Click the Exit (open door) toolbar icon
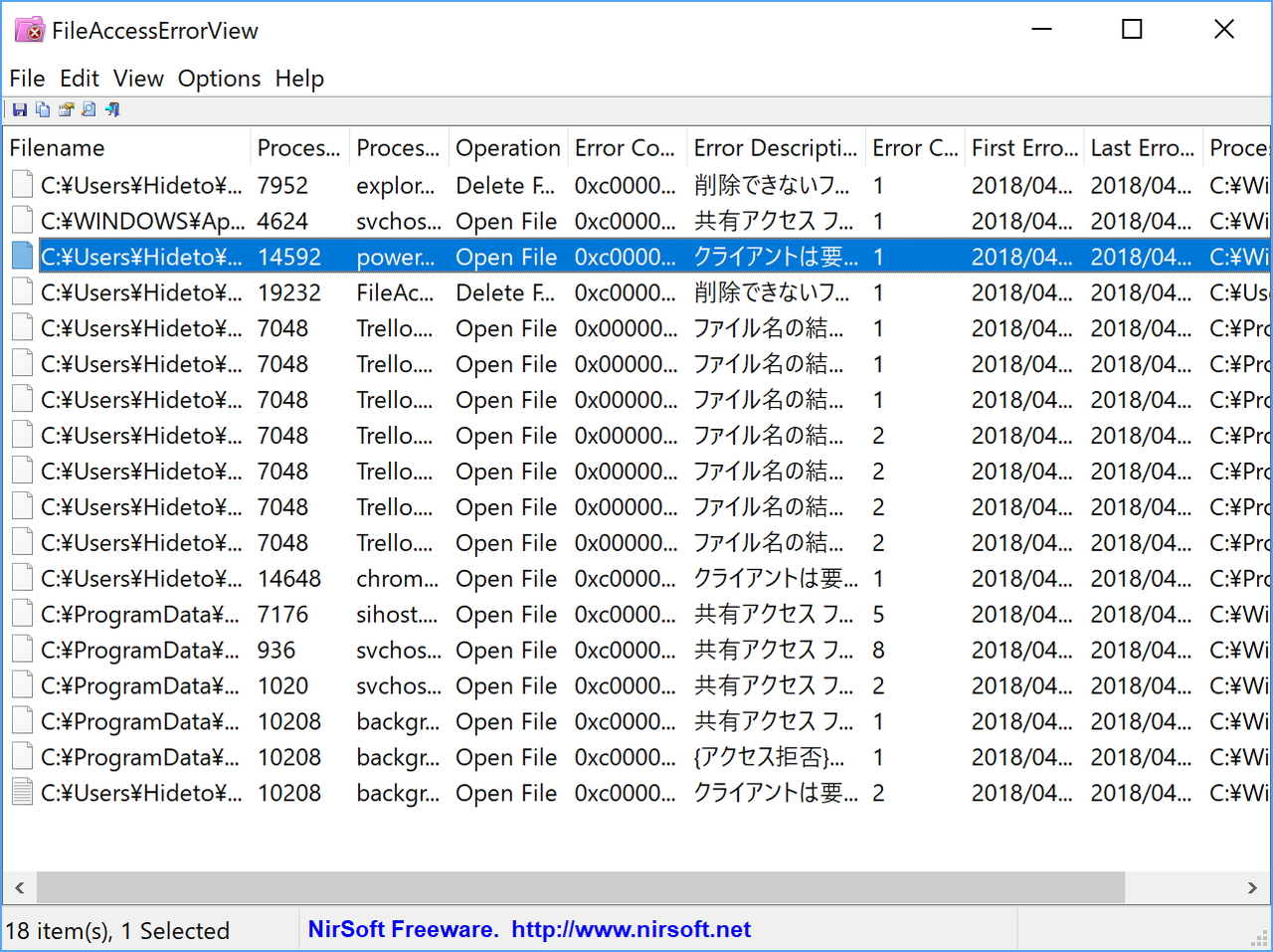Image resolution: width=1273 pixels, height=952 pixels. pos(112,108)
